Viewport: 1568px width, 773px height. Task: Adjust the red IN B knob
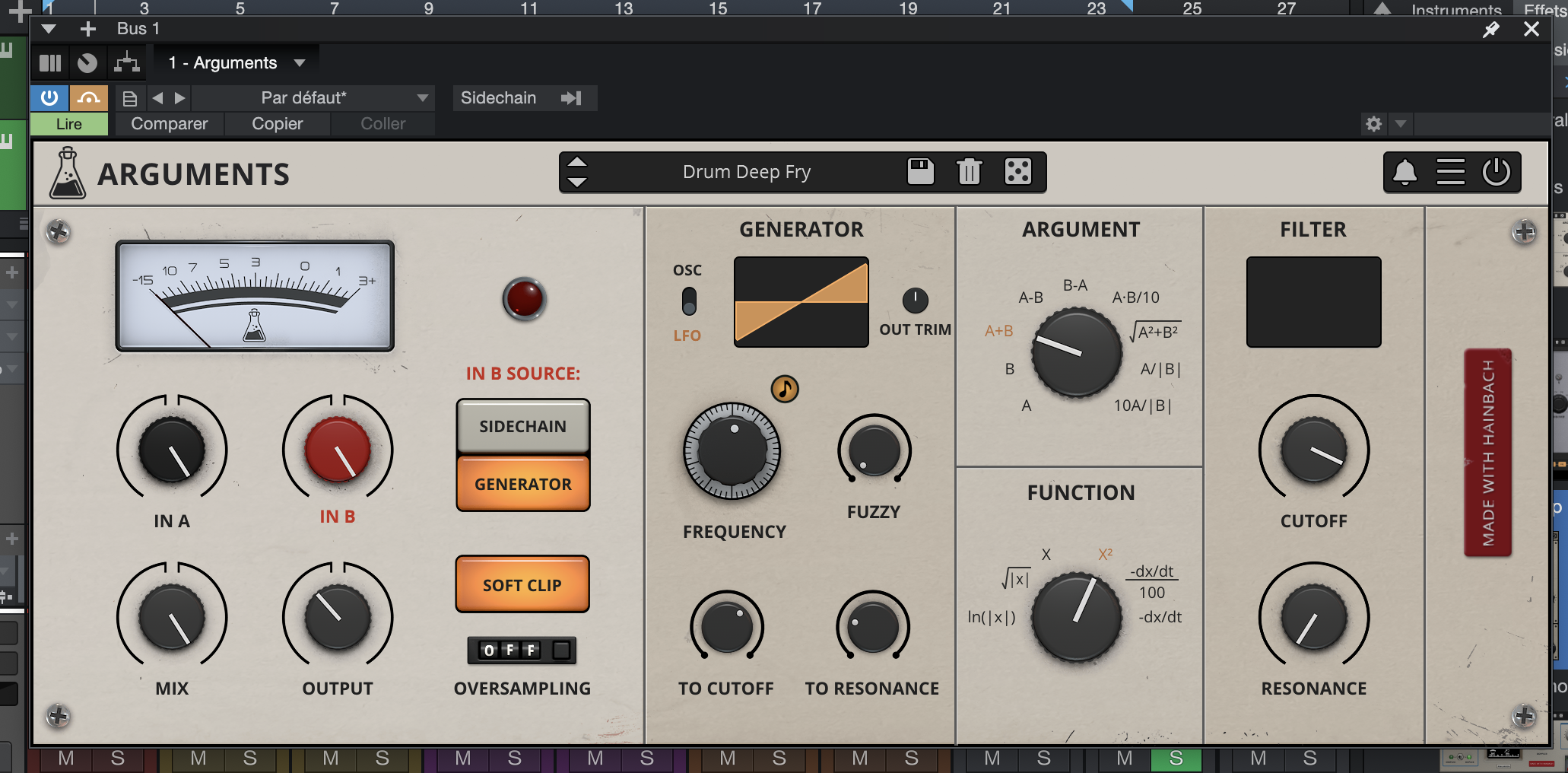[338, 450]
